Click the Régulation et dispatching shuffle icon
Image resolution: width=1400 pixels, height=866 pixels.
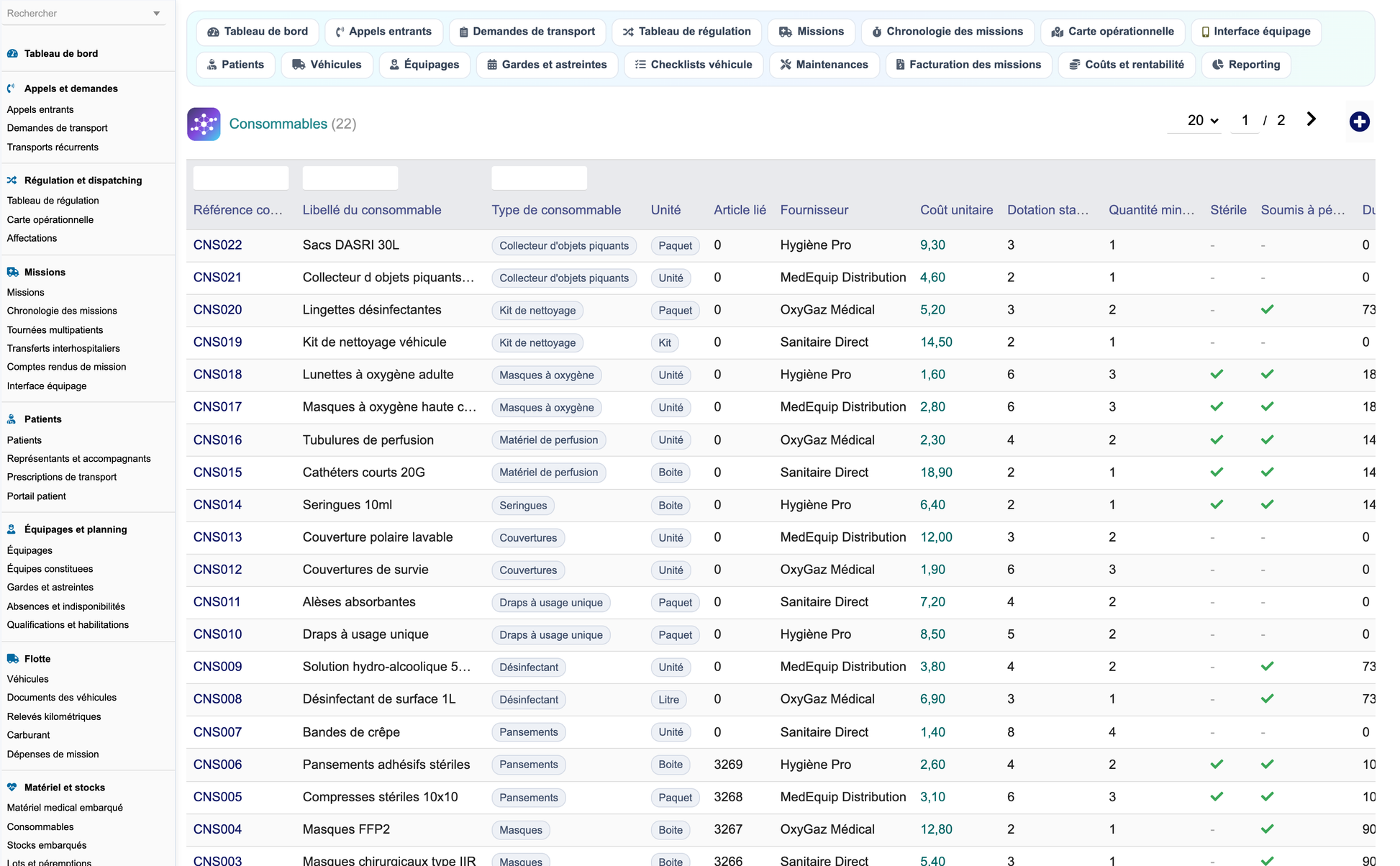pos(12,181)
